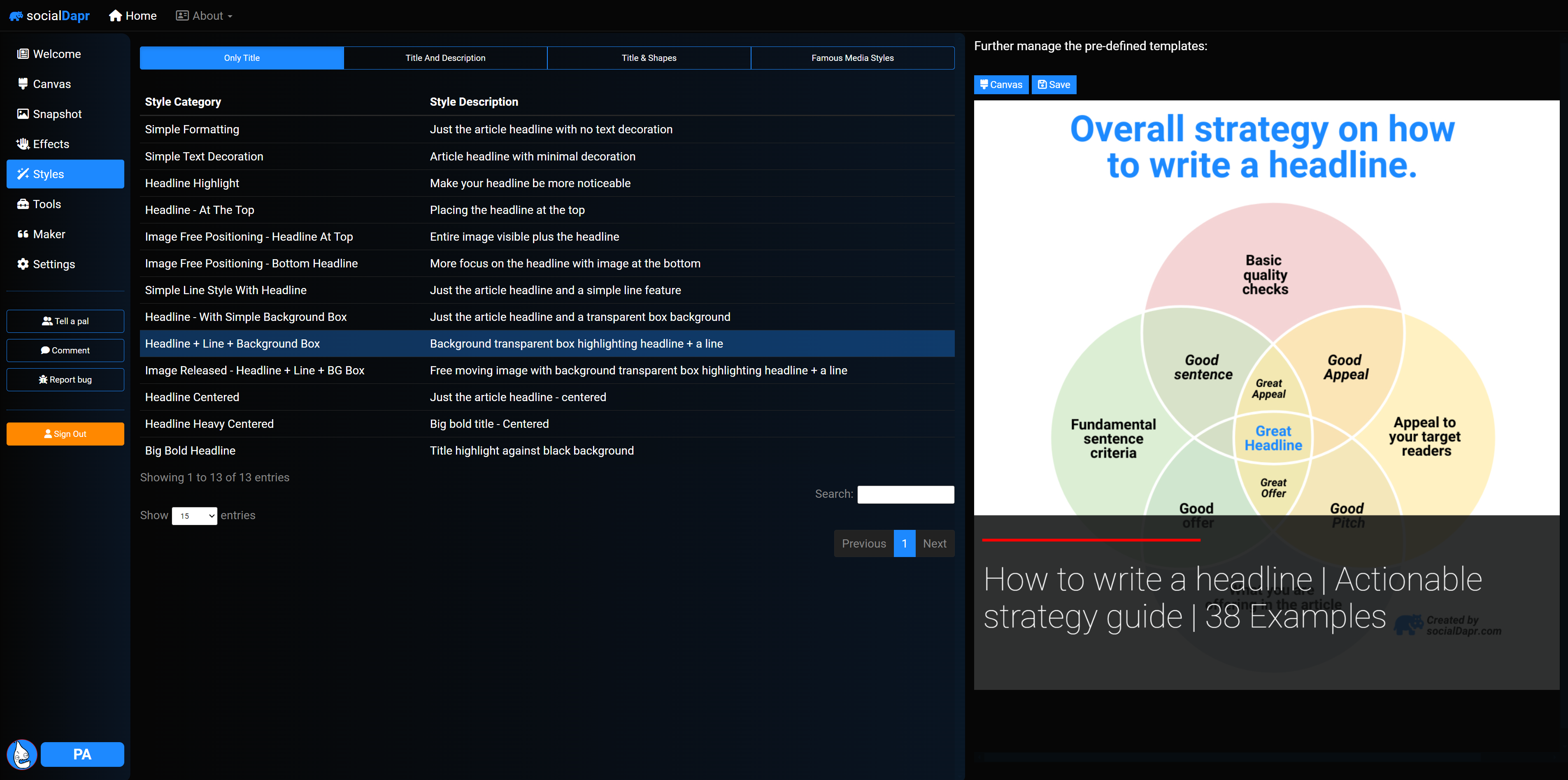
Task: Open the Maker sidebar section
Action: tap(65, 234)
